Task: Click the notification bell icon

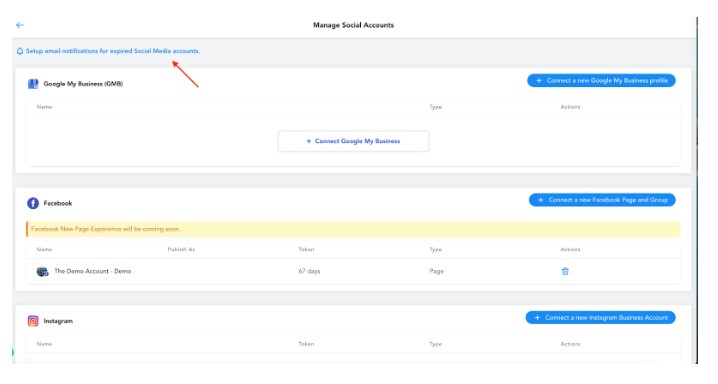Action: click(x=20, y=51)
